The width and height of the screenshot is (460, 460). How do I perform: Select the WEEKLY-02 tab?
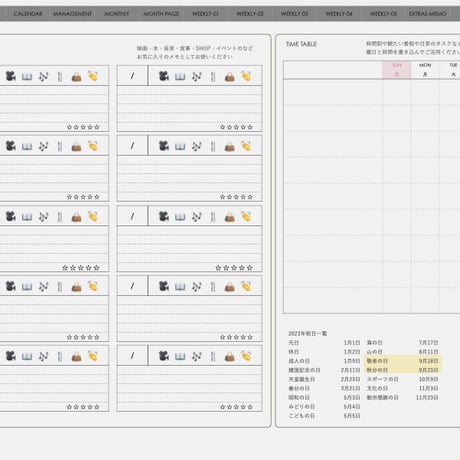(x=250, y=14)
